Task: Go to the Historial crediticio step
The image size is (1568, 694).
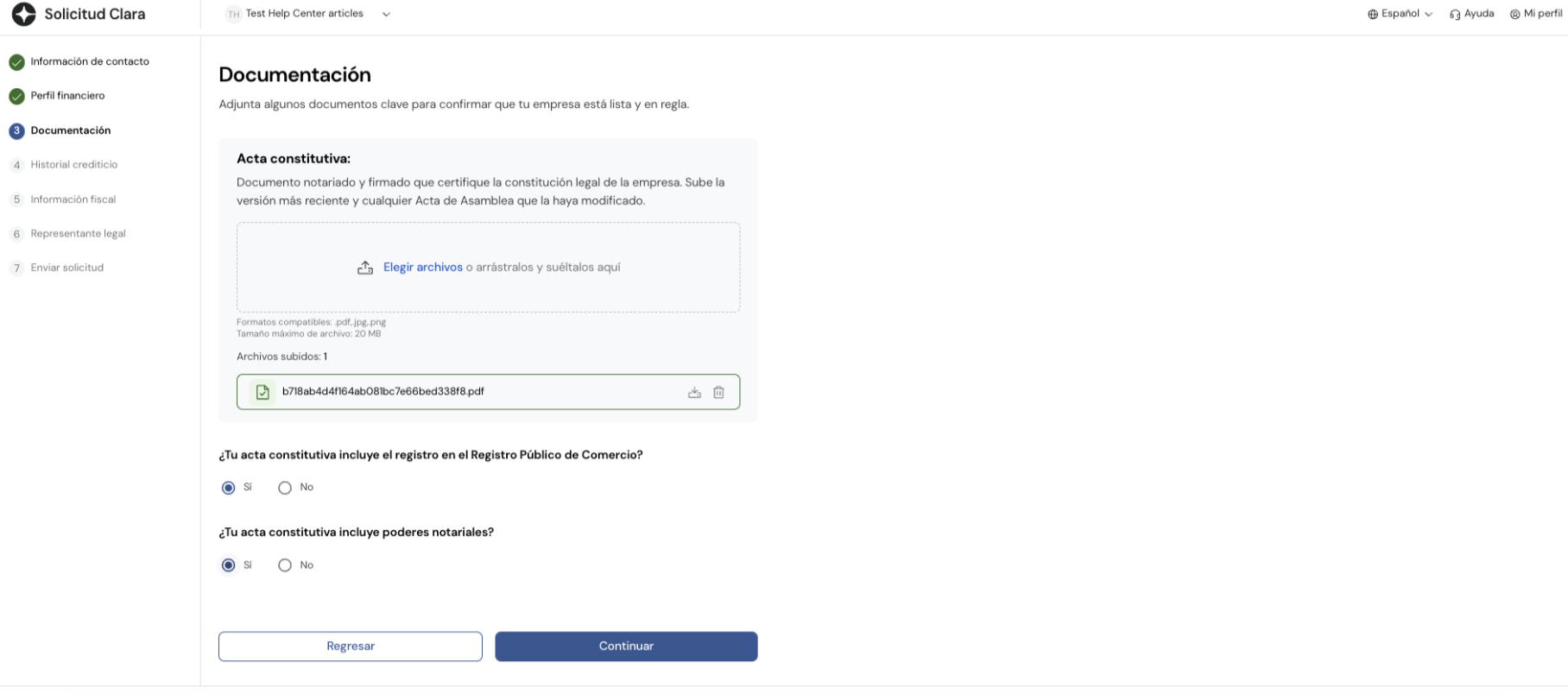Action: click(x=73, y=164)
